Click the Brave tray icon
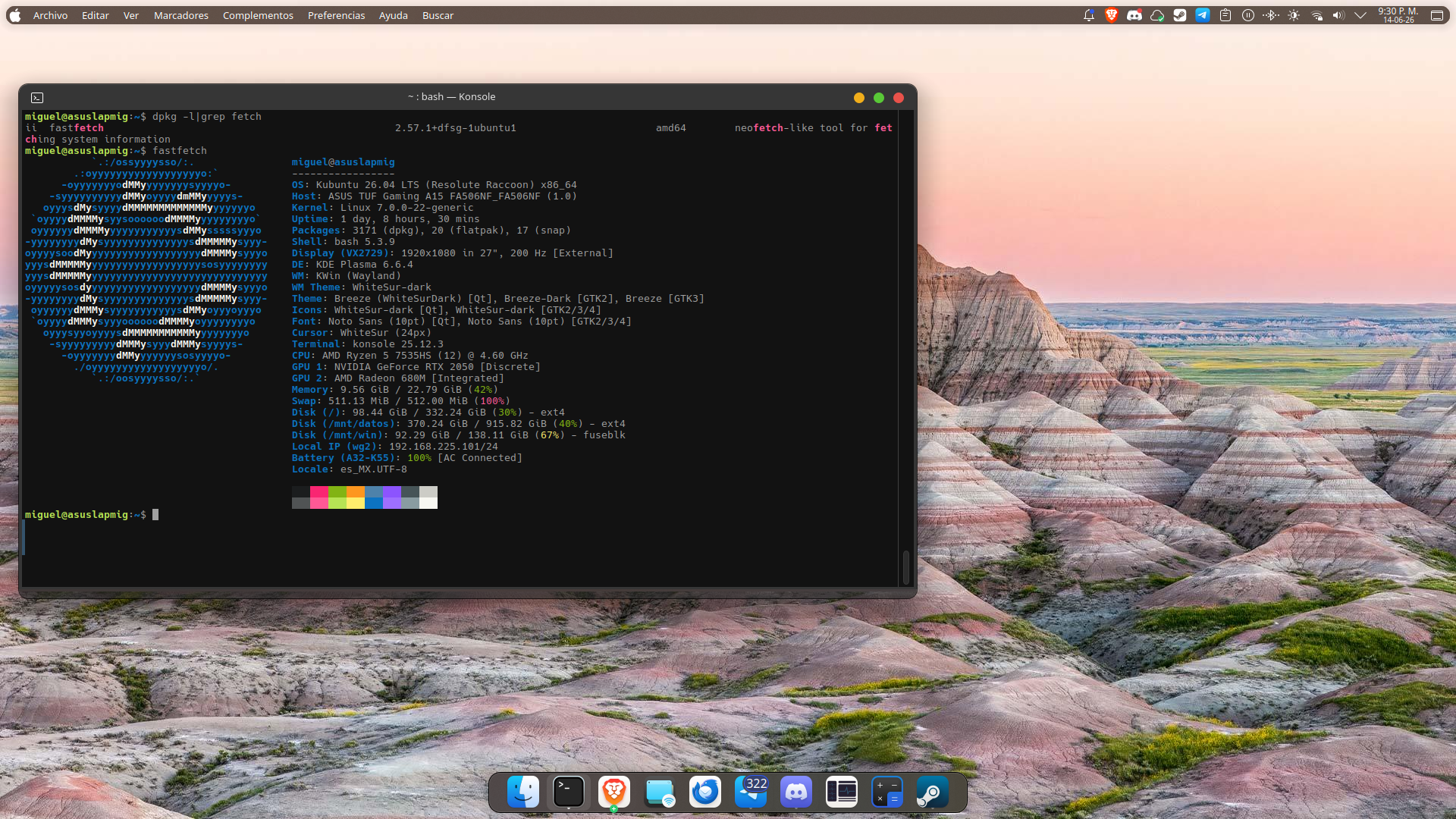Image resolution: width=1456 pixels, height=819 pixels. click(1112, 15)
